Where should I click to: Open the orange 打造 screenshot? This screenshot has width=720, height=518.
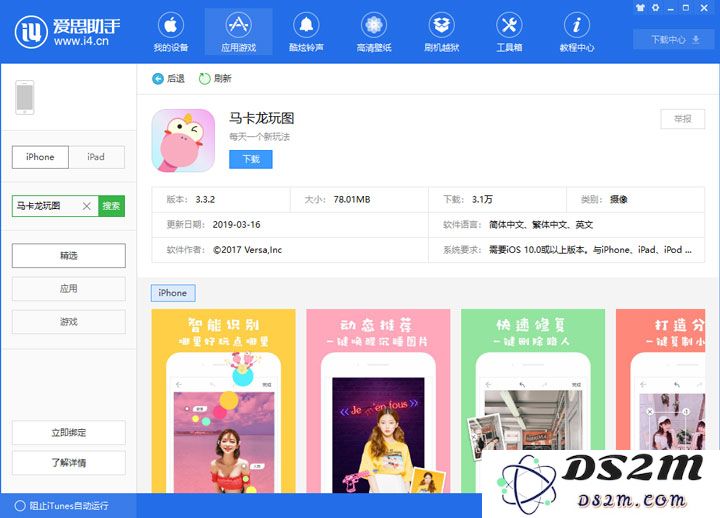pyautogui.click(x=660, y=379)
